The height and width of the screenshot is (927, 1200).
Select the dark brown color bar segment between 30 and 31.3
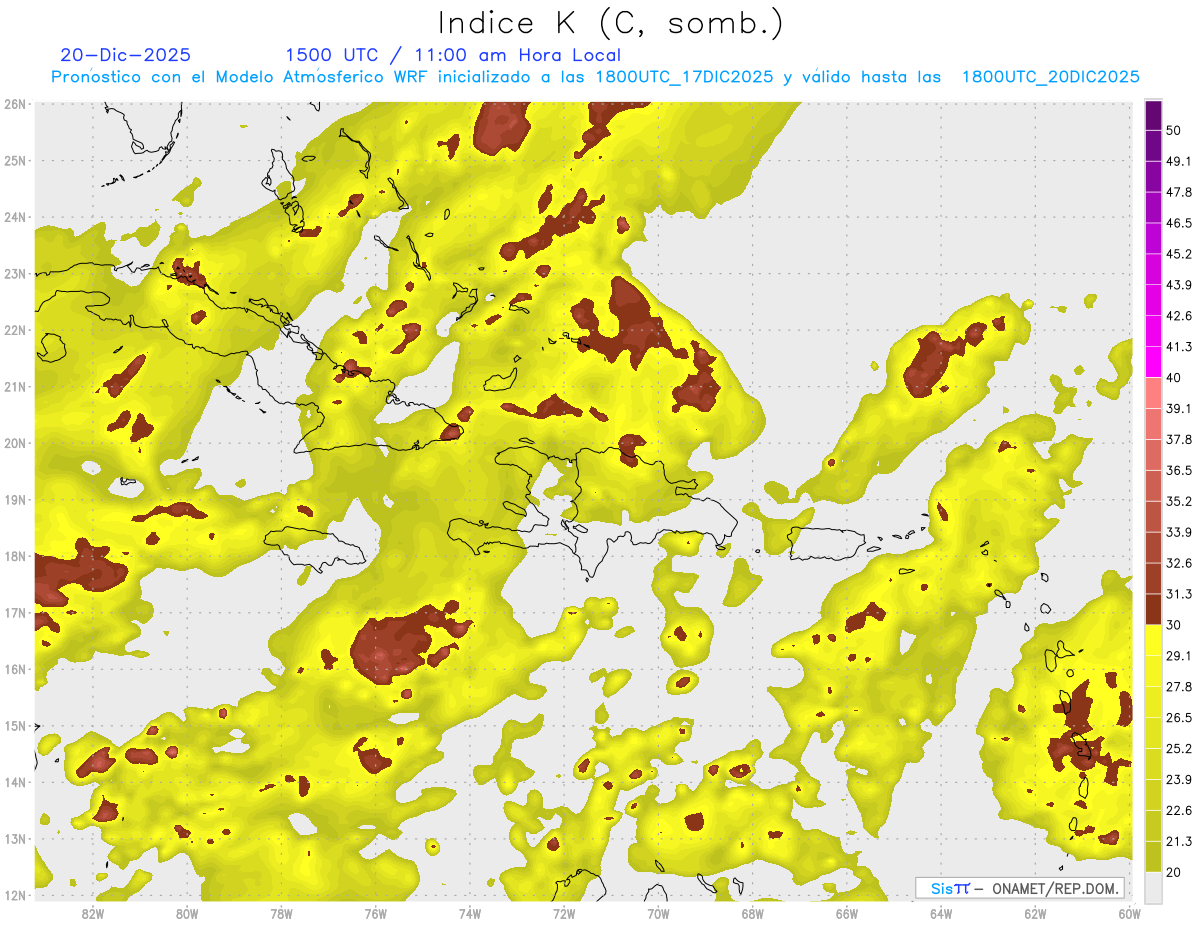(x=1153, y=609)
